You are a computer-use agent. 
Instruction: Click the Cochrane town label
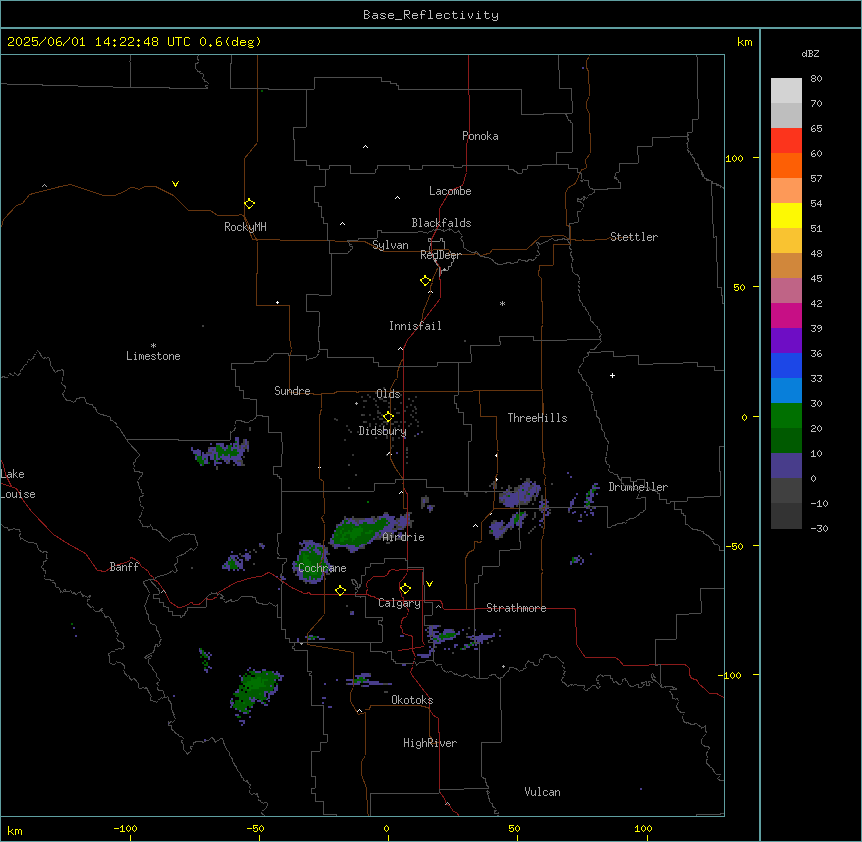point(322,568)
